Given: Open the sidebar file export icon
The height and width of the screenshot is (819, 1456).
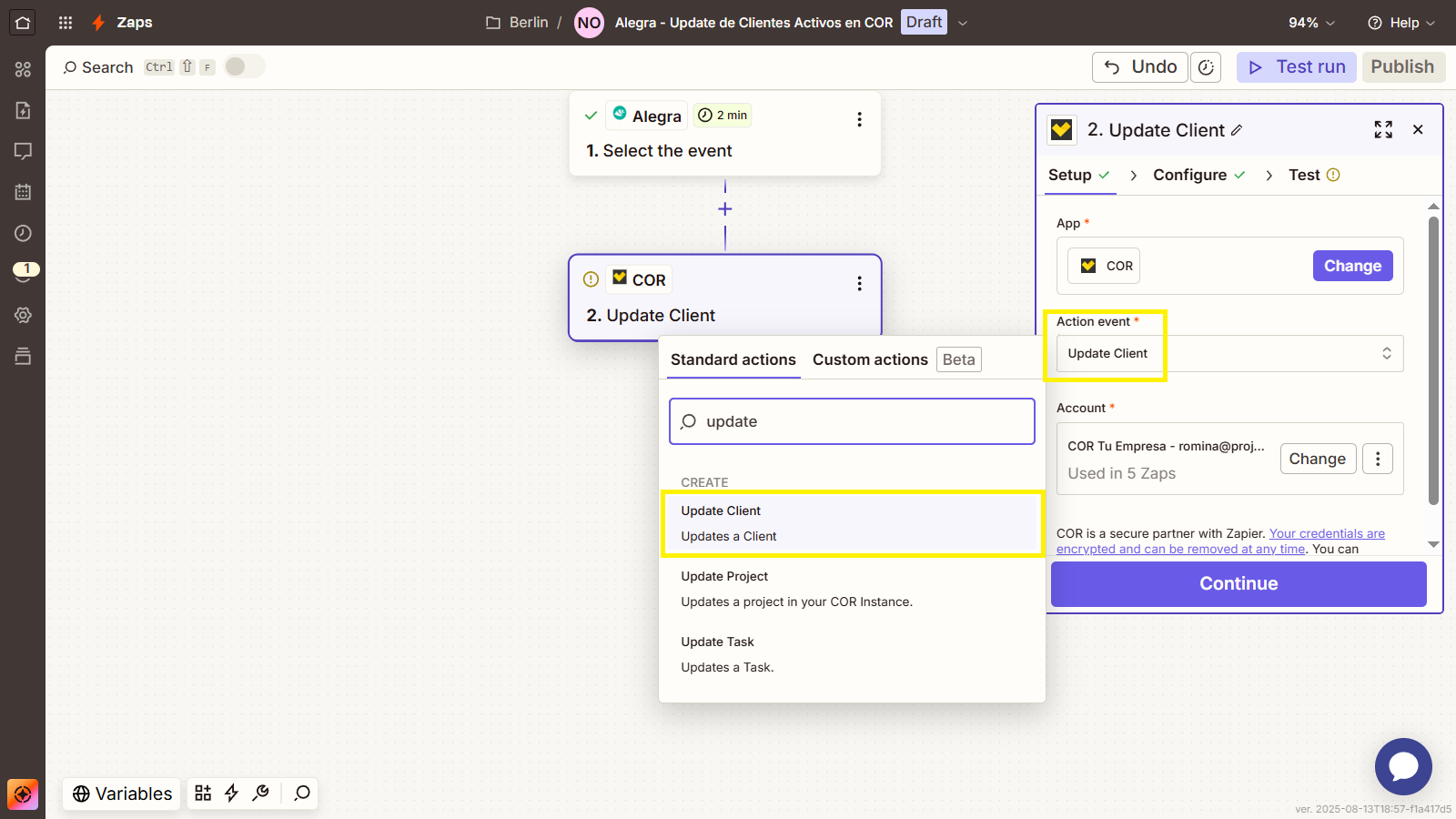Looking at the screenshot, I should [x=23, y=110].
